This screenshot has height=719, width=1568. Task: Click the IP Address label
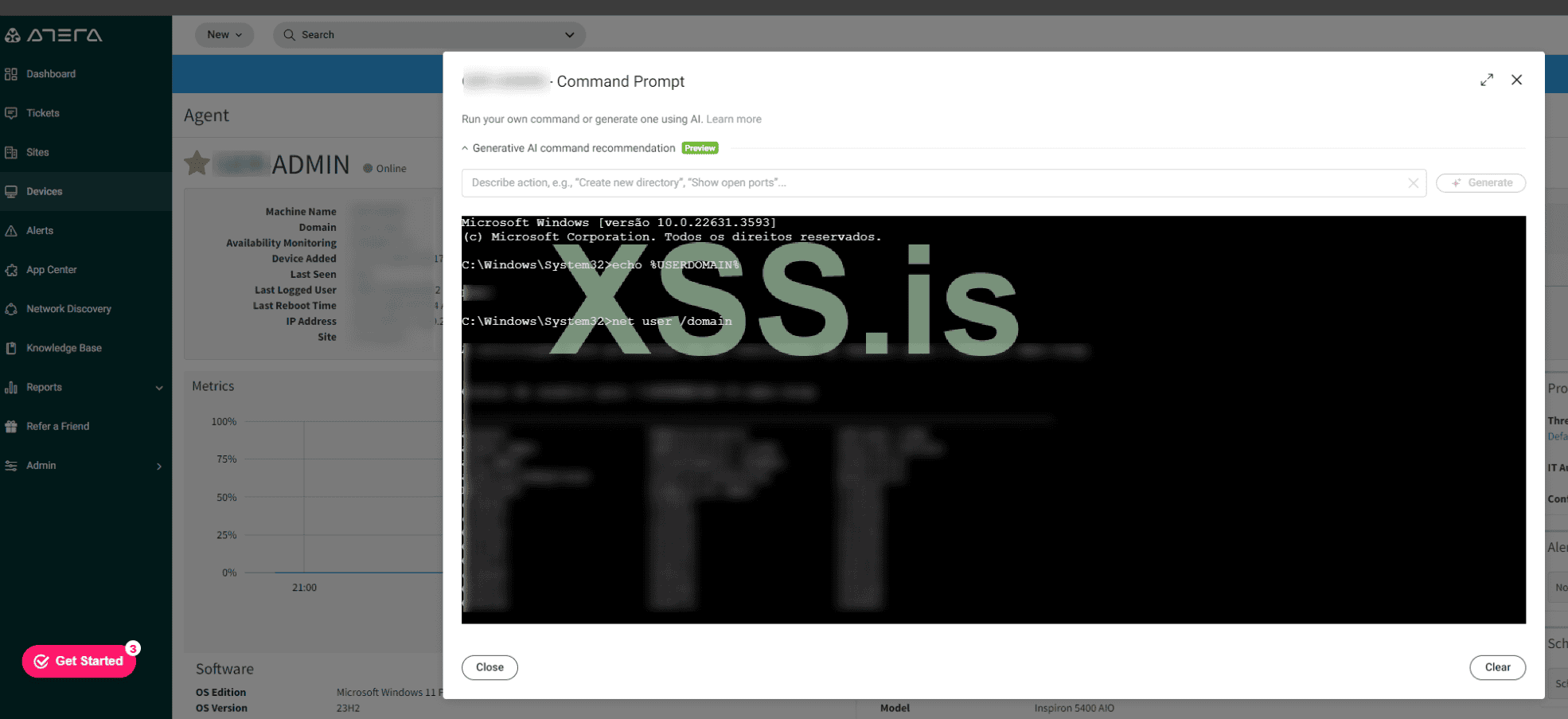pos(311,322)
